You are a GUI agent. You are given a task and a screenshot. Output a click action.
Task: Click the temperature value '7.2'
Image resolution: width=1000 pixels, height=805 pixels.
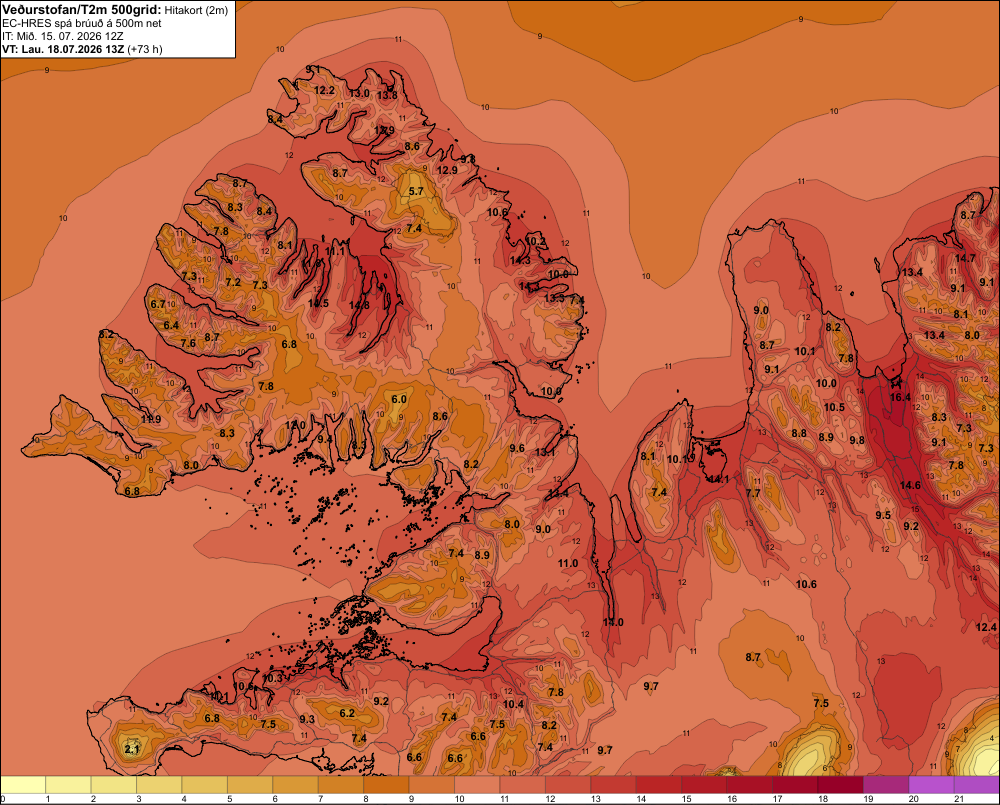tap(233, 281)
